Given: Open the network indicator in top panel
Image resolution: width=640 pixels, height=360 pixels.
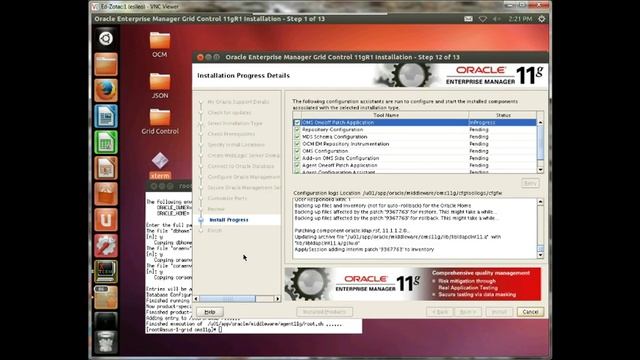Looking at the screenshot, I should (482, 19).
